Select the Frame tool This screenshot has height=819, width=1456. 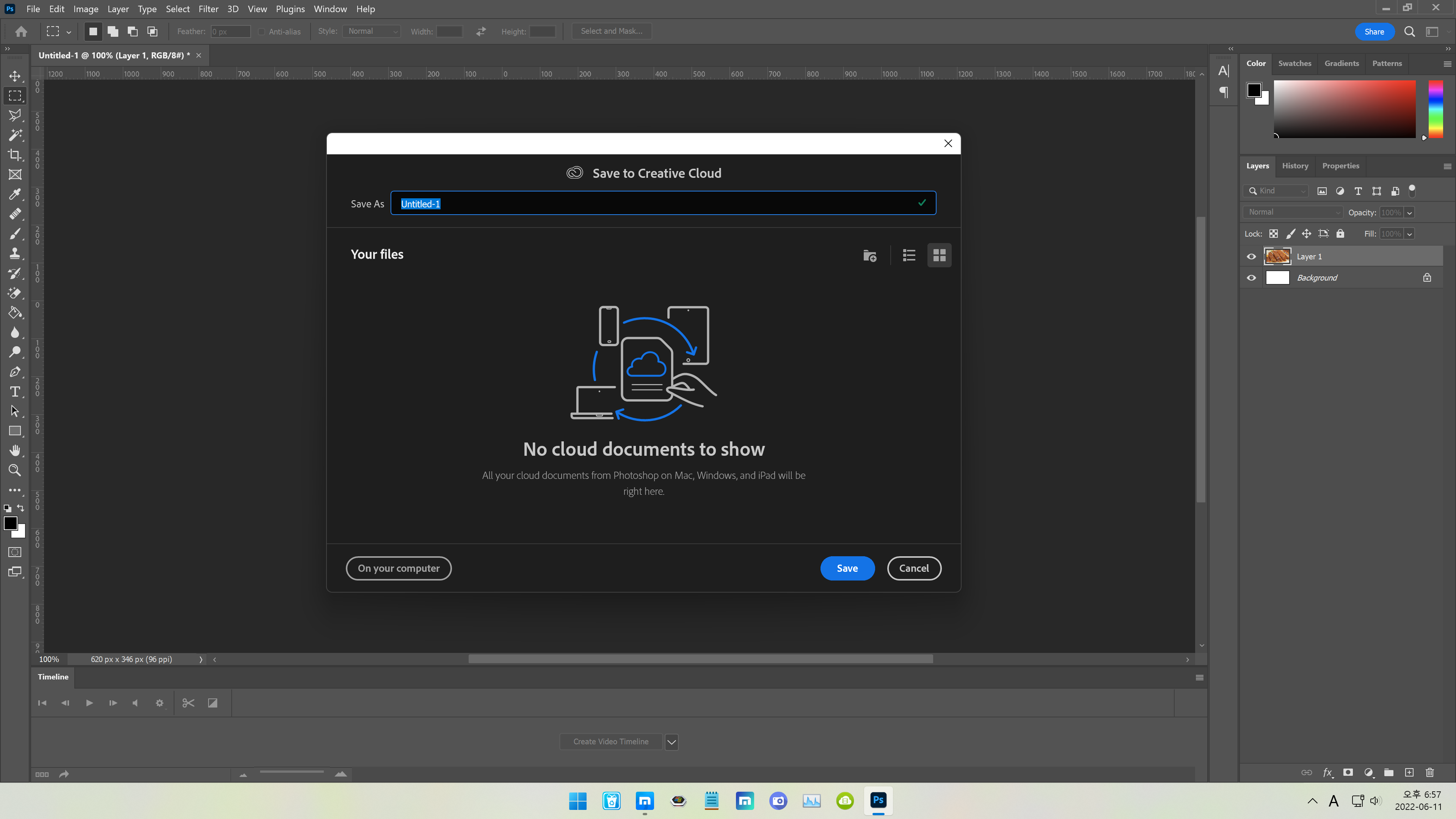[x=15, y=175]
